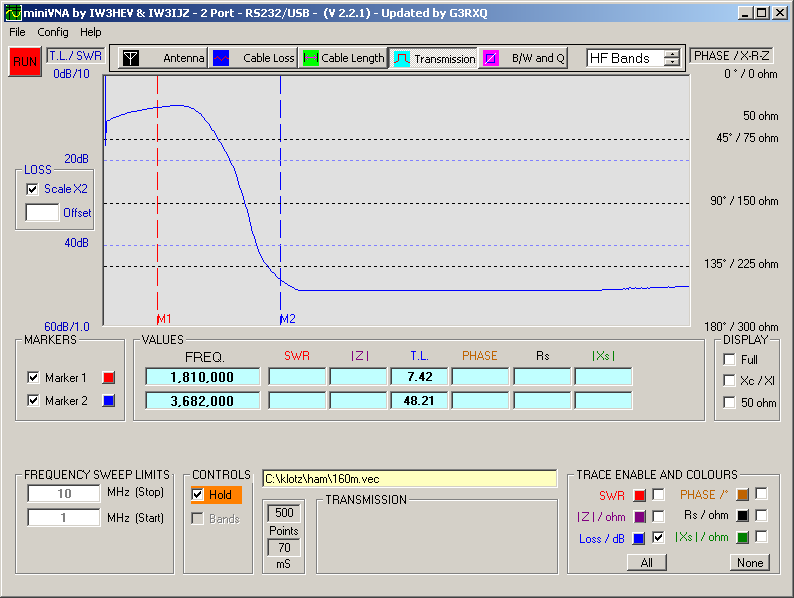
Task: Enable the Full display checkbox
Action: coord(729,359)
